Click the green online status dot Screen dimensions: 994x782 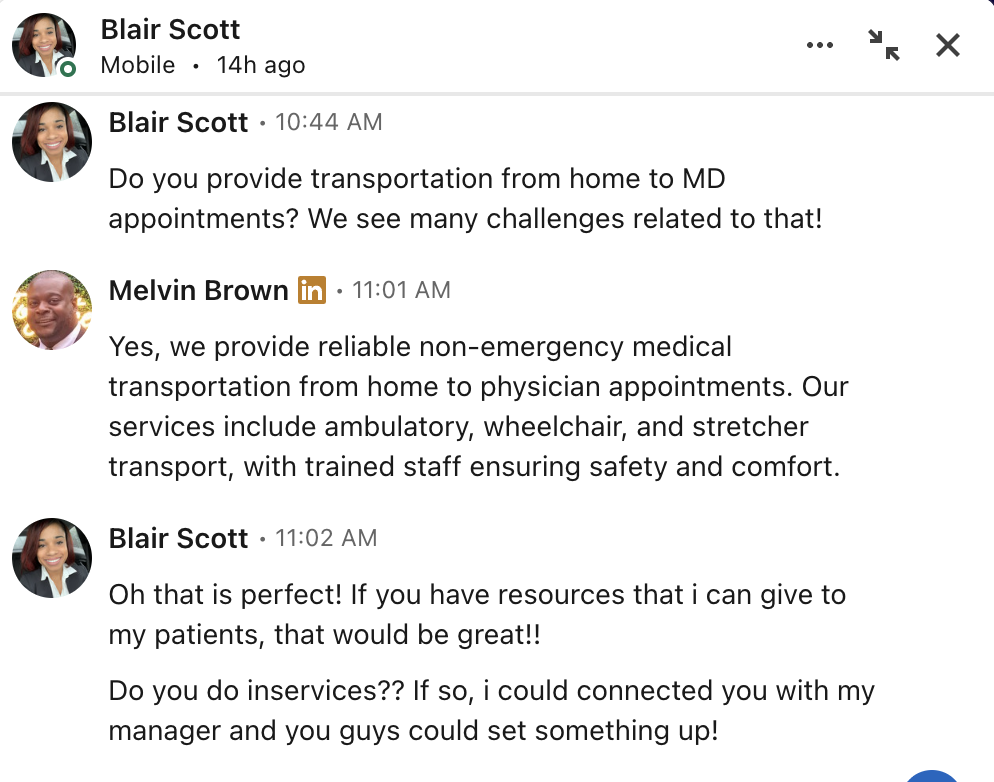pos(67,68)
